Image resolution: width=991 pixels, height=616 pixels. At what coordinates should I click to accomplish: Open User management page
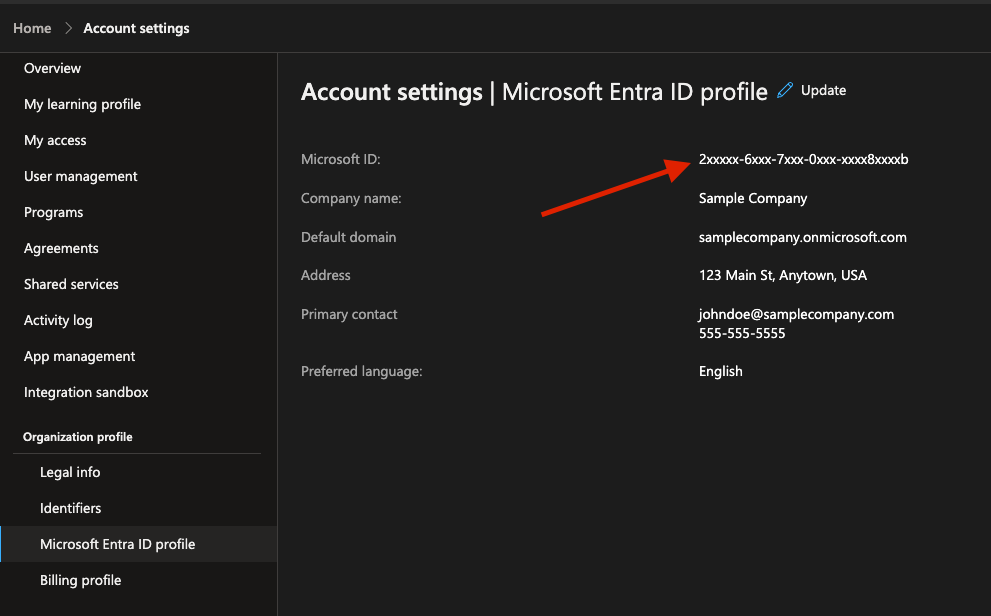click(x=80, y=176)
